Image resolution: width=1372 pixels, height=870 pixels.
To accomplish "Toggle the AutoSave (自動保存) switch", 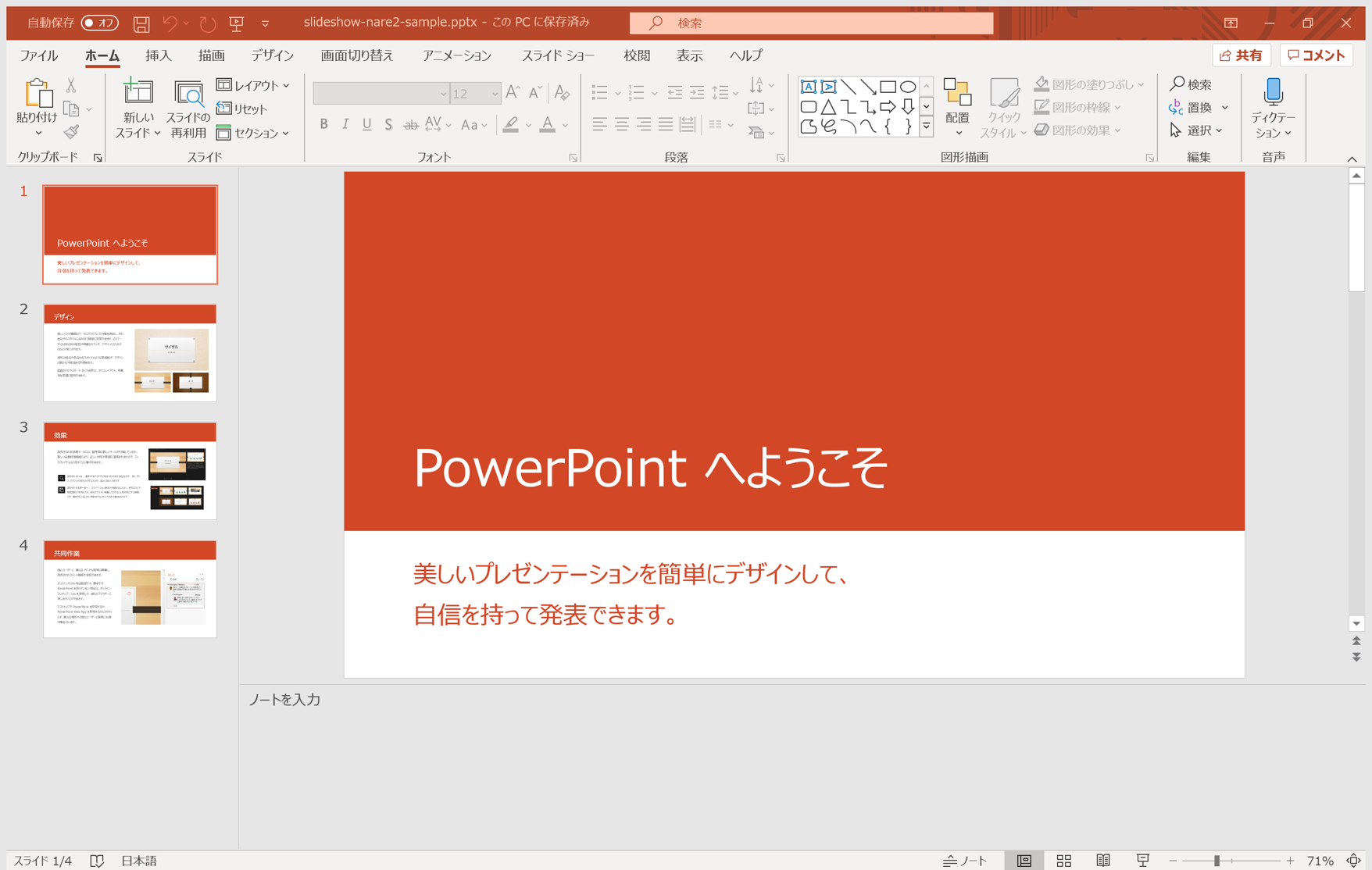I will 100,23.
